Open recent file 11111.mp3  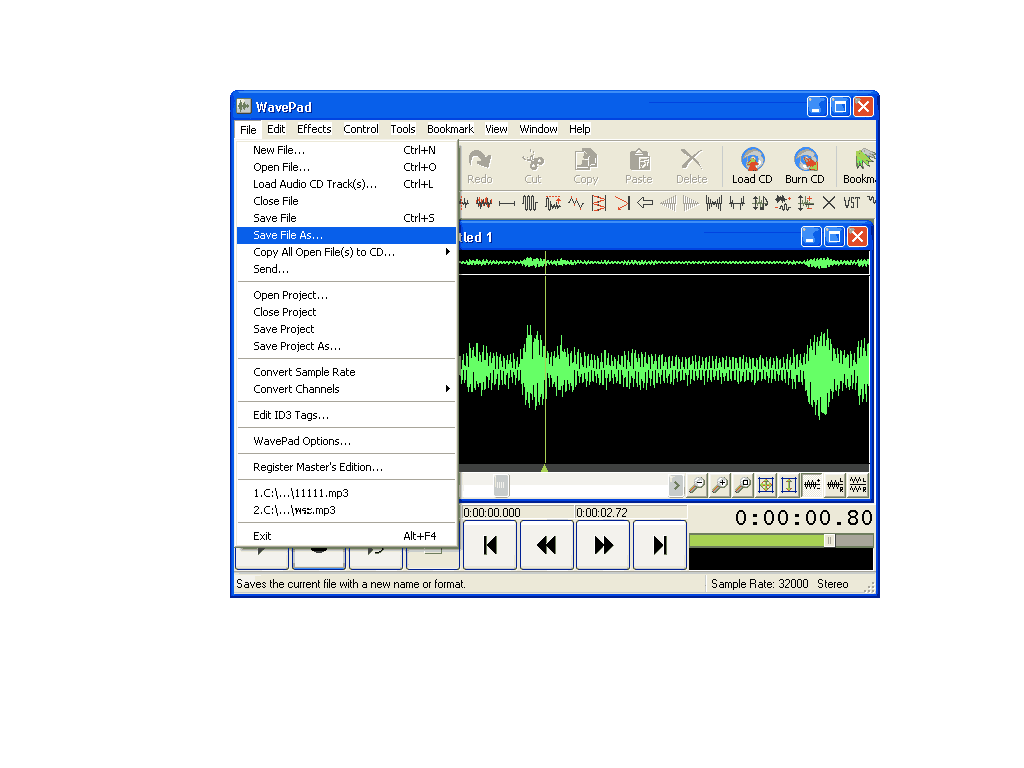tap(346, 493)
